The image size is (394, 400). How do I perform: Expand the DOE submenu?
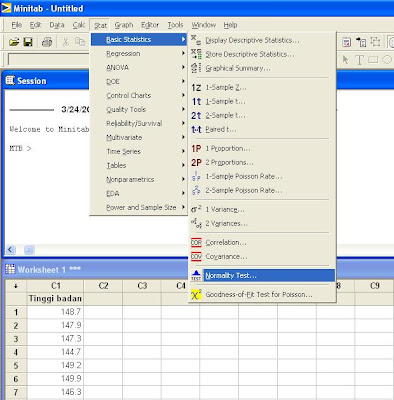(139, 81)
